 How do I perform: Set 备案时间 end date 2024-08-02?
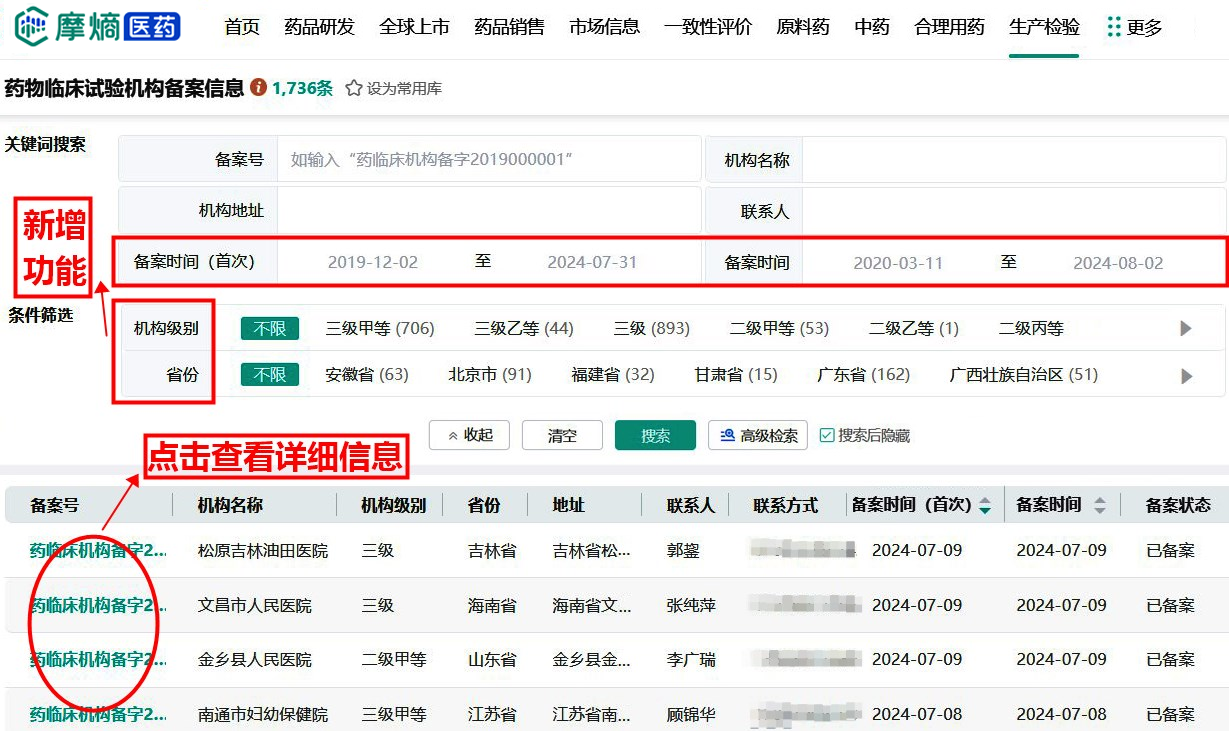click(x=1118, y=264)
